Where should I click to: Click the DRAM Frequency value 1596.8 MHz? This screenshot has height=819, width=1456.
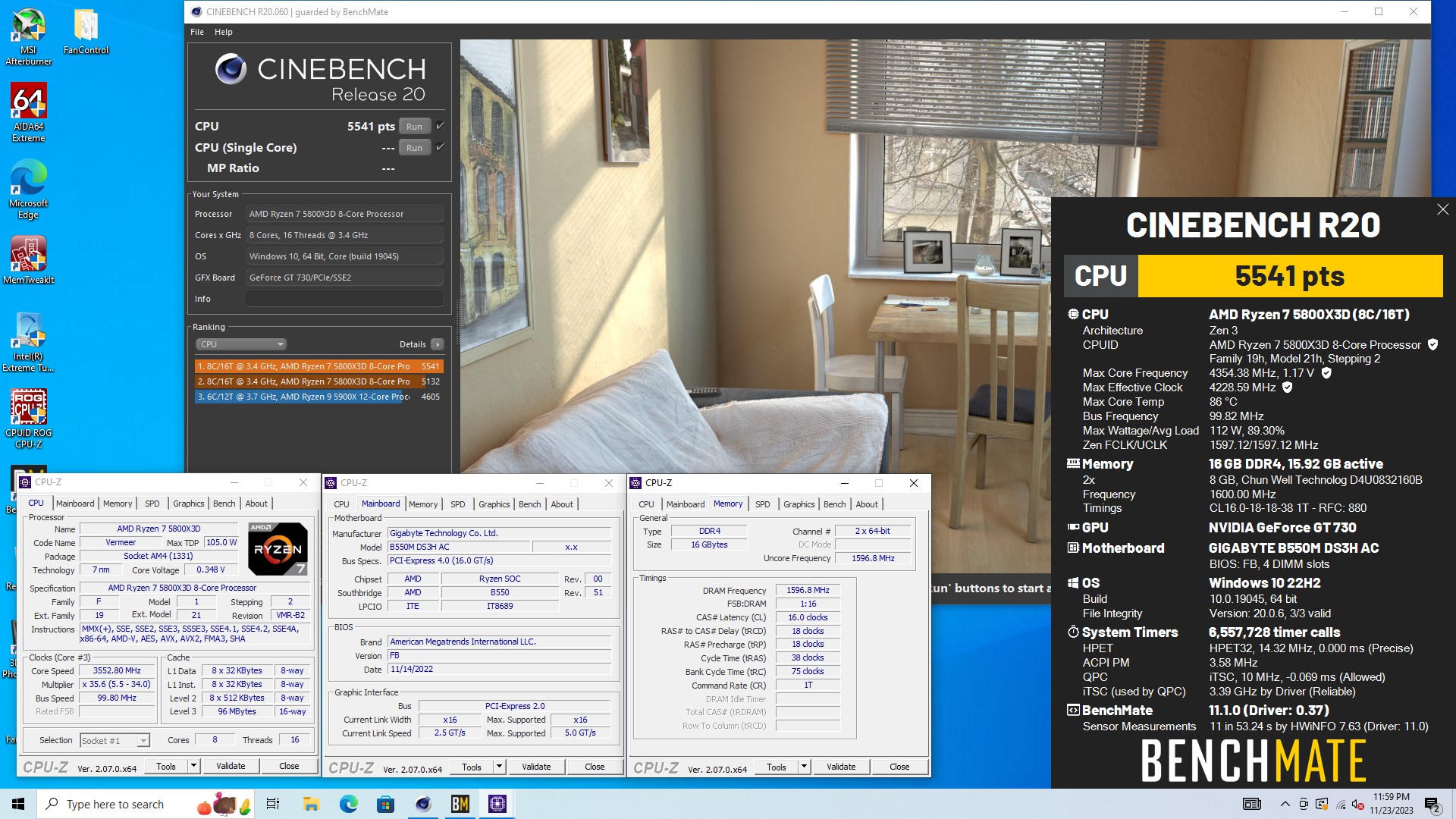(x=808, y=590)
